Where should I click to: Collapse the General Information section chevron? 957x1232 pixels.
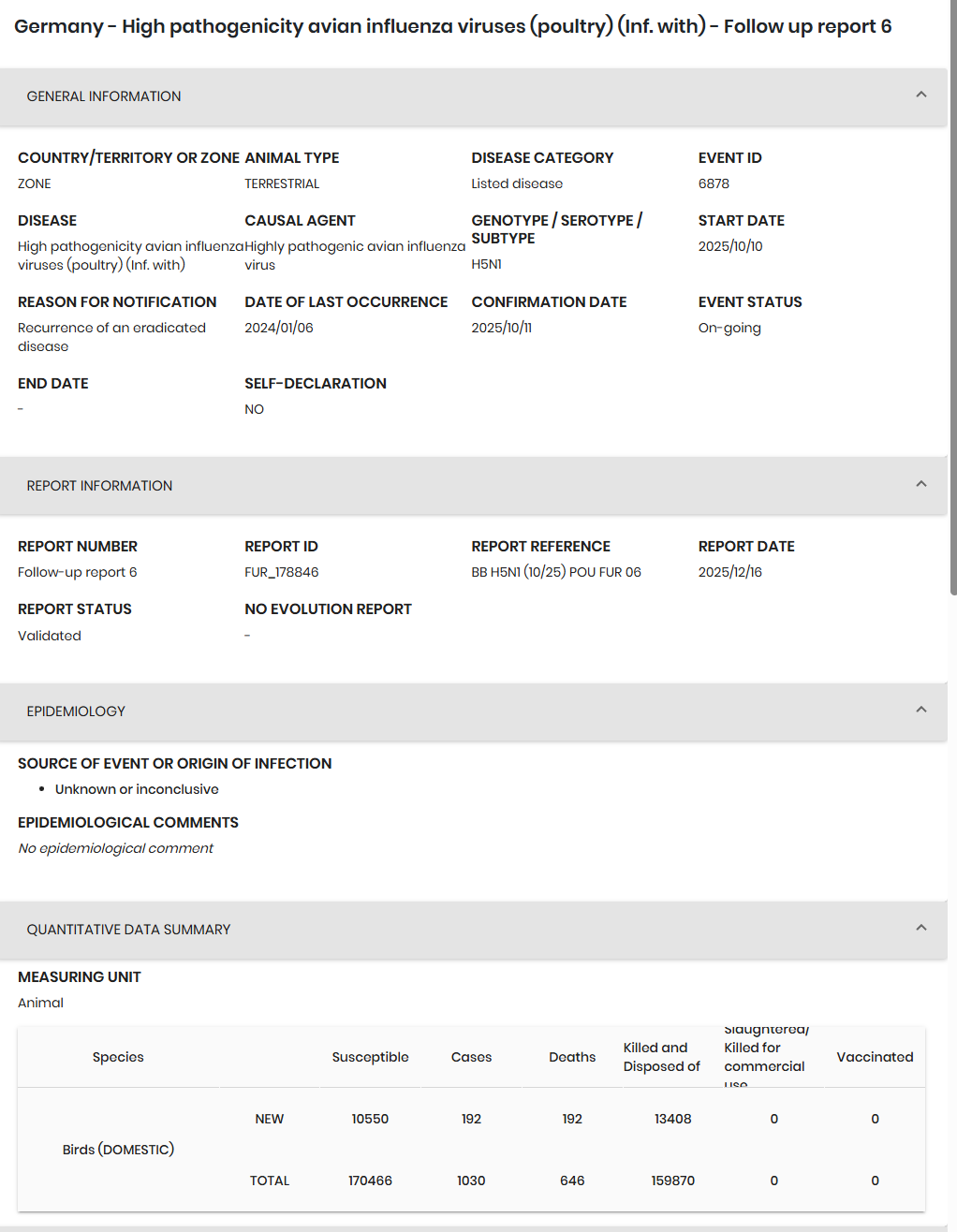(921, 95)
